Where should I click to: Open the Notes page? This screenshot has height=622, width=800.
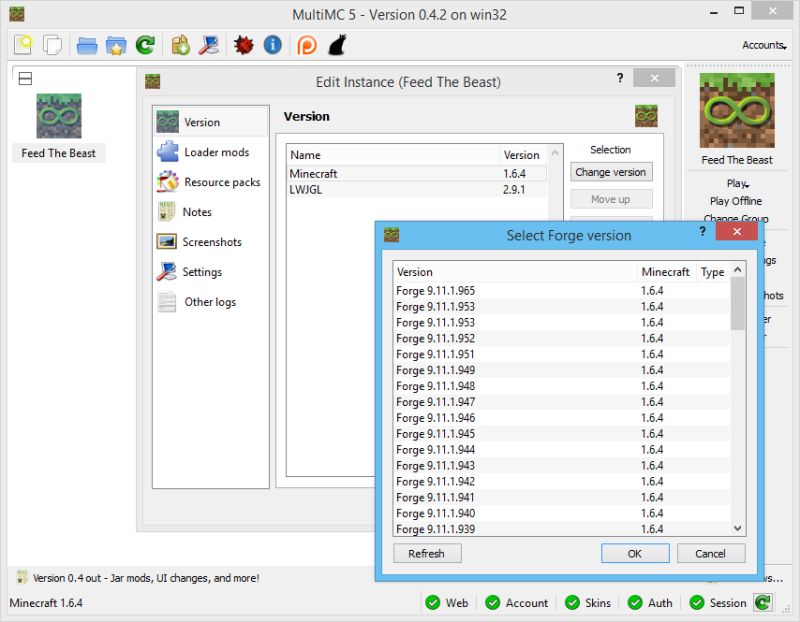point(211,212)
